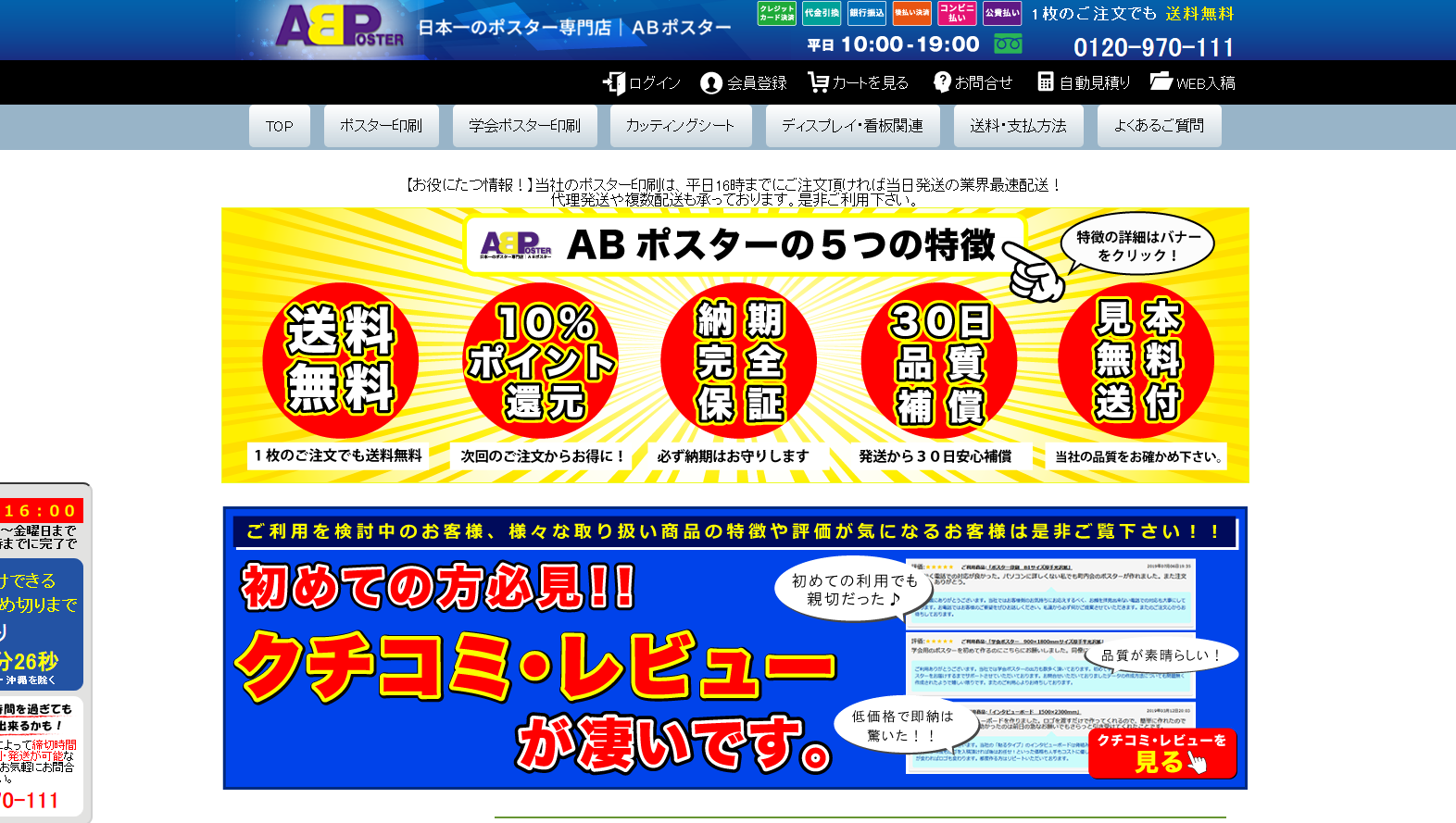Click the top review screenshot thumbnail
This screenshot has width=1456, height=823.
(1051, 592)
